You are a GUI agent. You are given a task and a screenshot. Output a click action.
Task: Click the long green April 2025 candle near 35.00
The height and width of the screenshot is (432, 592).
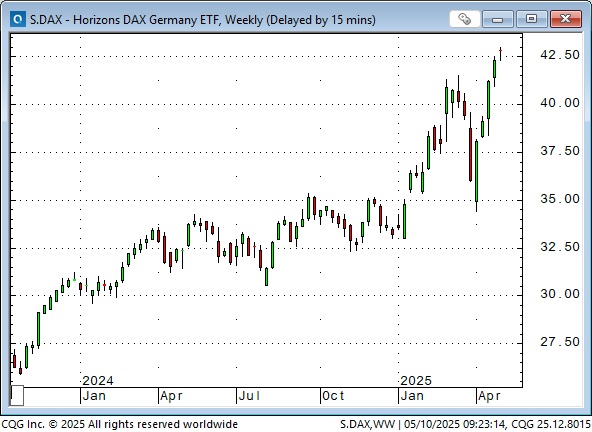click(476, 175)
